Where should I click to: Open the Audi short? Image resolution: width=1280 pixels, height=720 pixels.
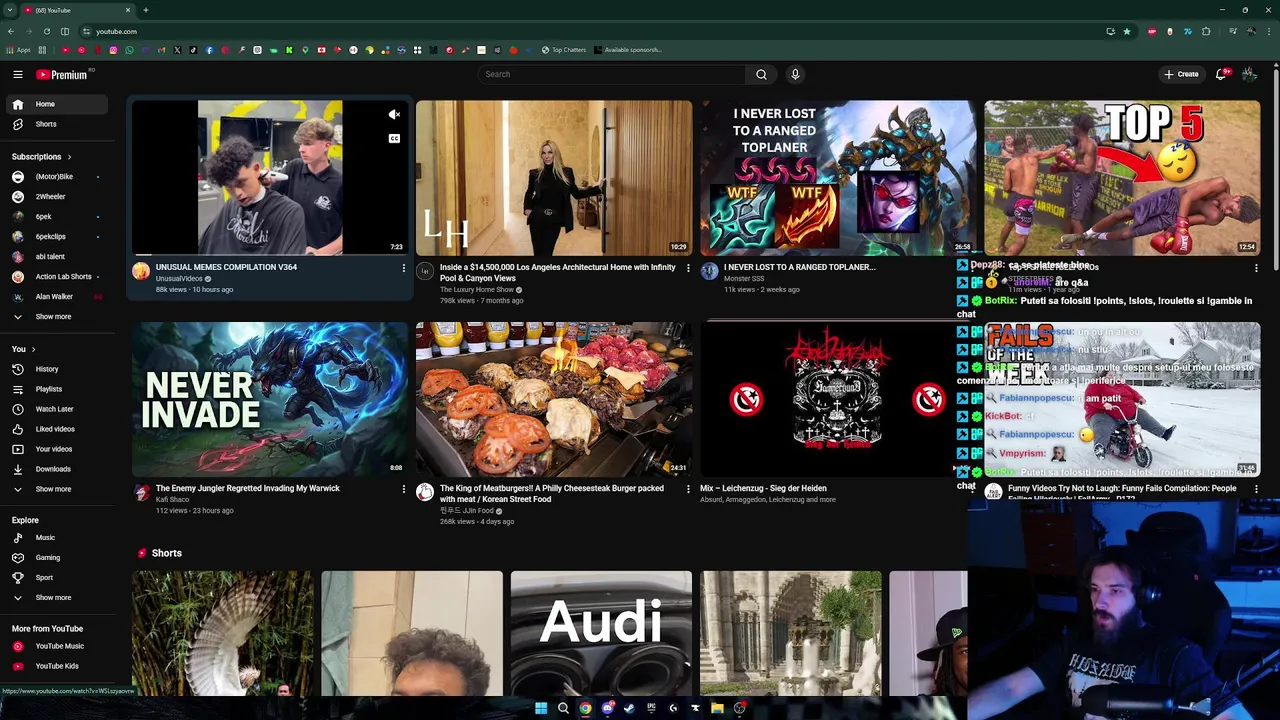(601, 633)
